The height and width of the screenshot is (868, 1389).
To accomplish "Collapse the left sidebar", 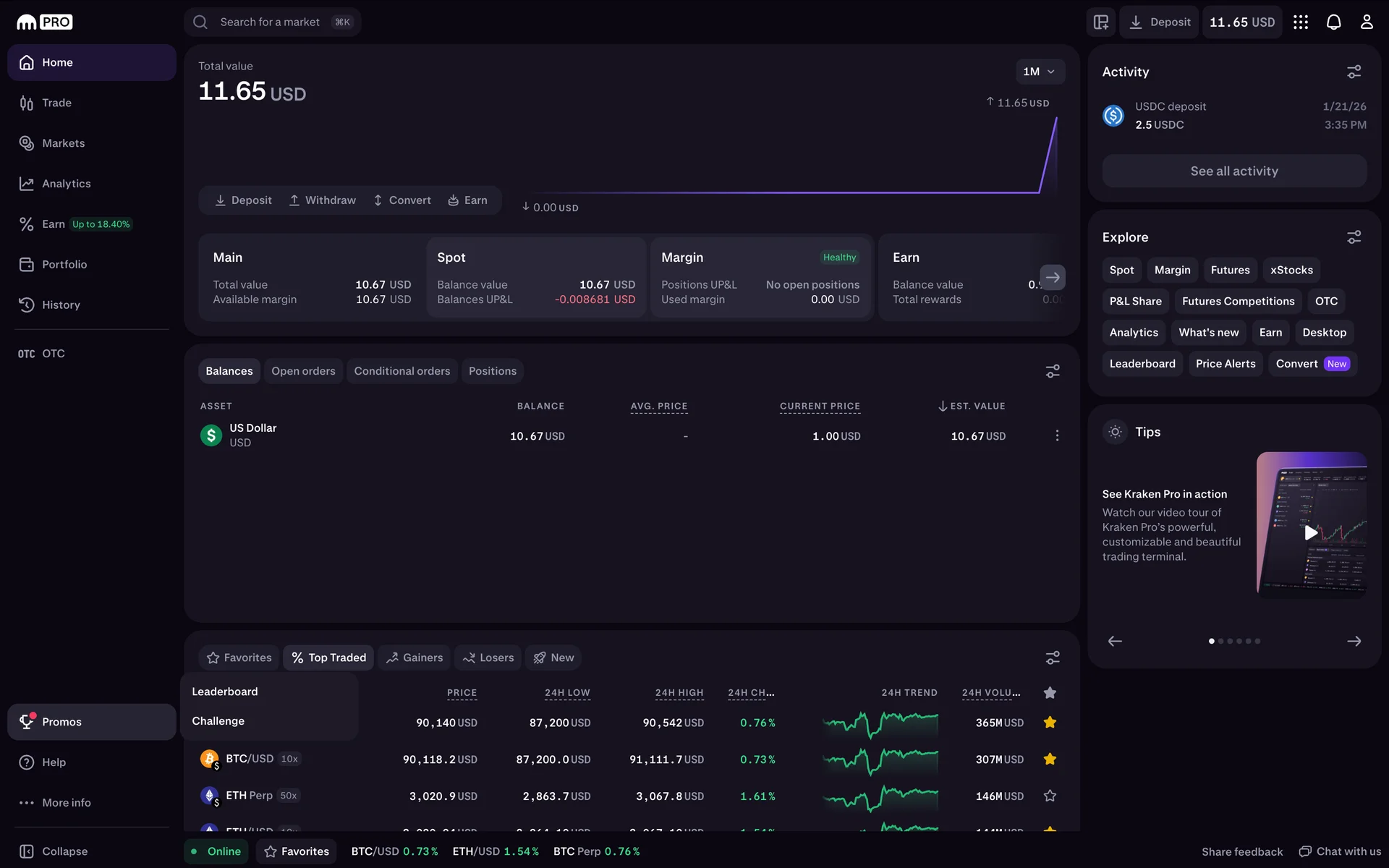I will coord(54,851).
